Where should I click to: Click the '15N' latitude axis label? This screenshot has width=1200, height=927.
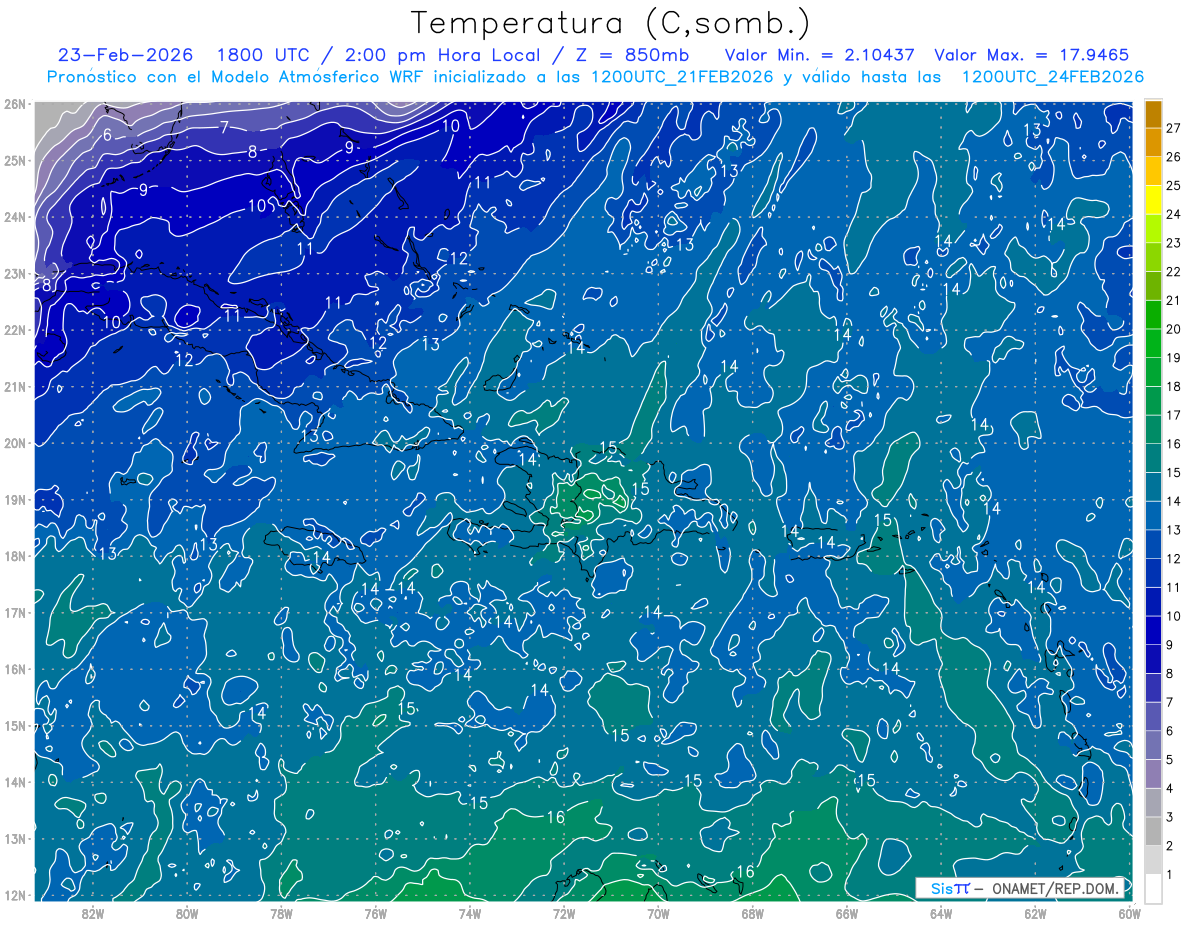(x=15, y=725)
